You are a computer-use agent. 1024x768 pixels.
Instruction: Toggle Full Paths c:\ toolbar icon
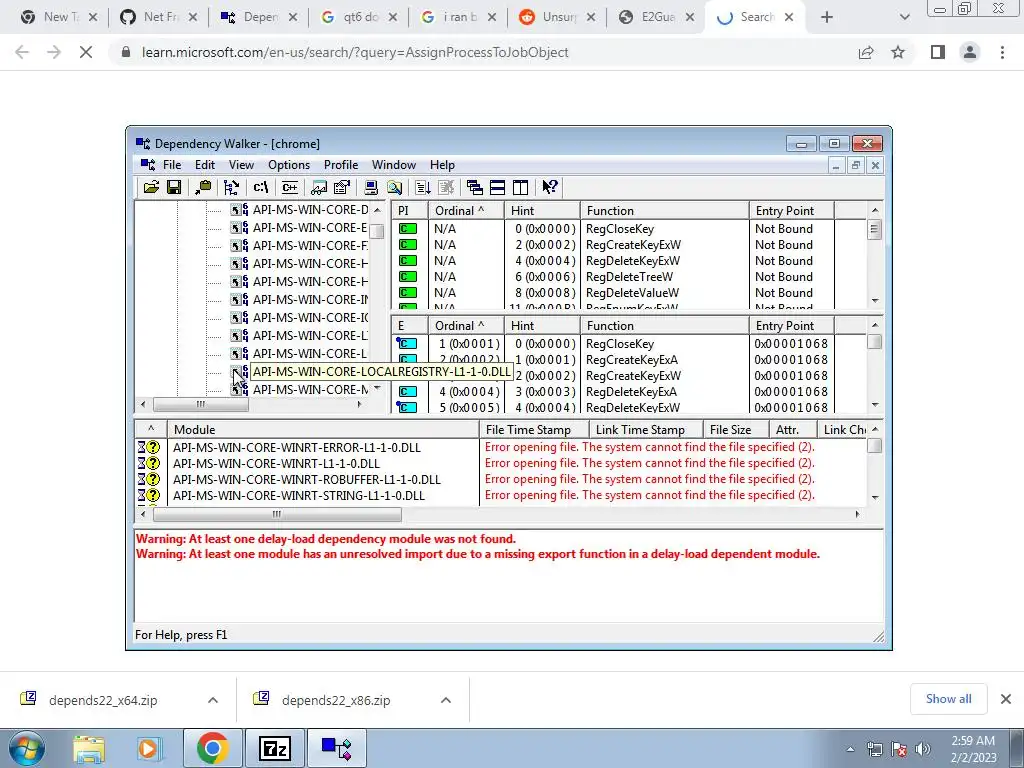click(x=261, y=187)
